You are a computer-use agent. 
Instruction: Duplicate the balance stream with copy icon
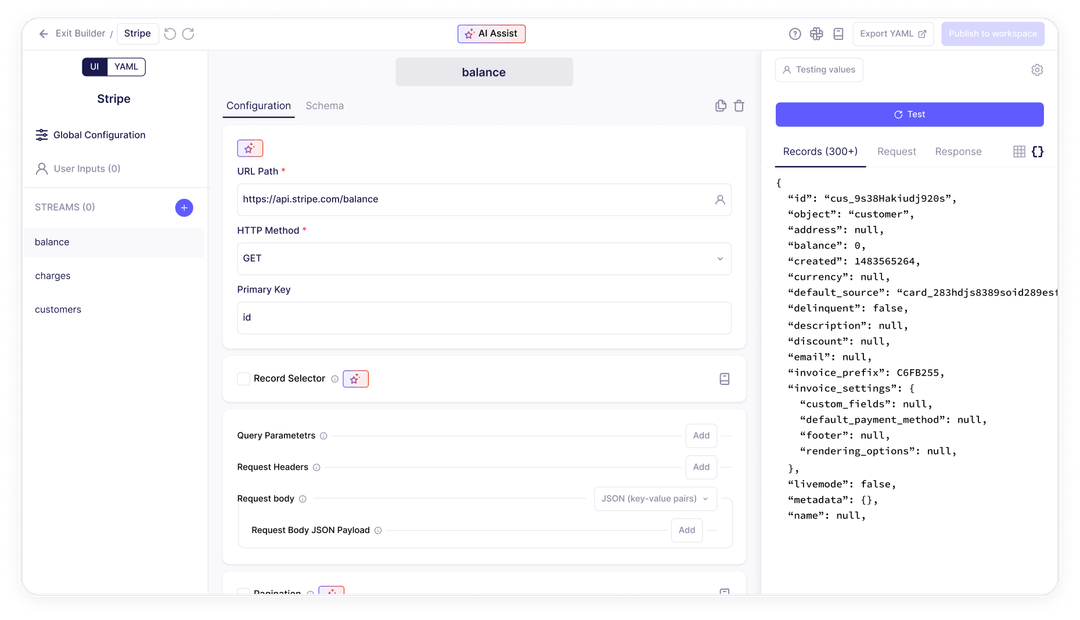pyautogui.click(x=720, y=106)
